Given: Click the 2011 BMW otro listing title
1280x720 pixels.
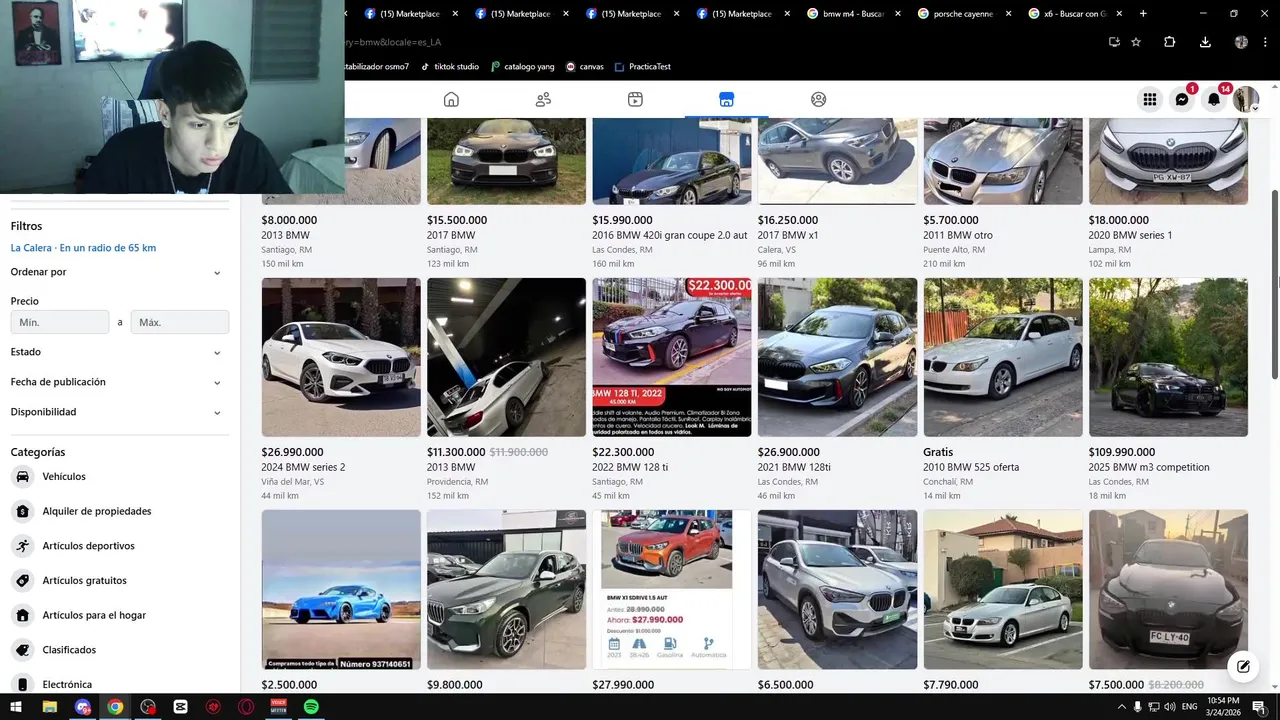Looking at the screenshot, I should 958,235.
